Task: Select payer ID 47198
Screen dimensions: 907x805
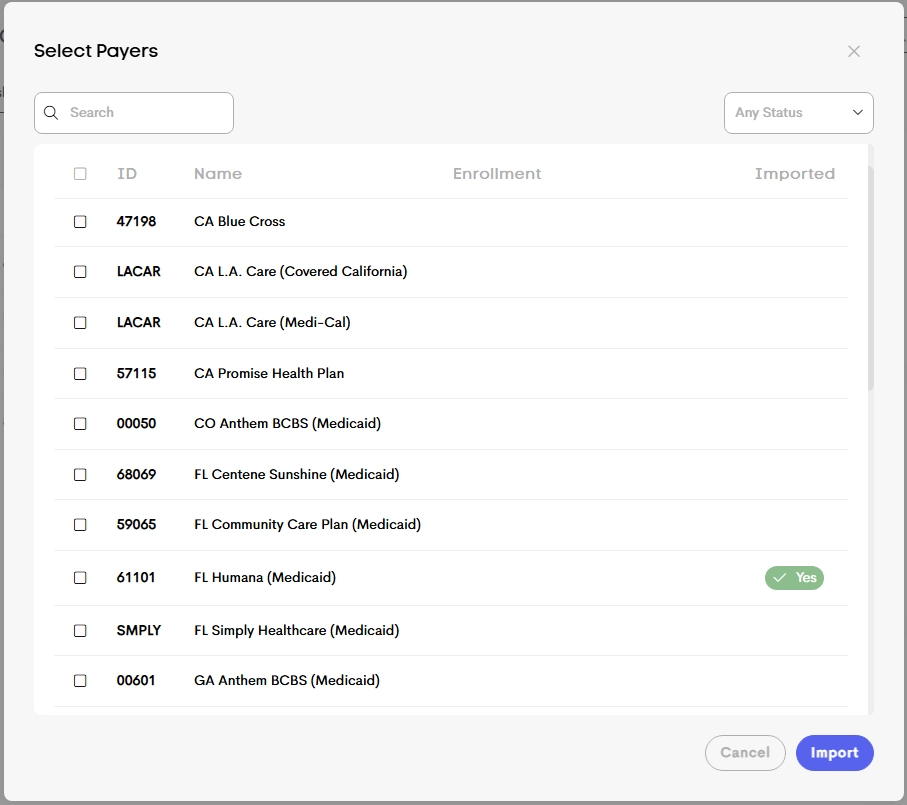Action: (x=137, y=221)
